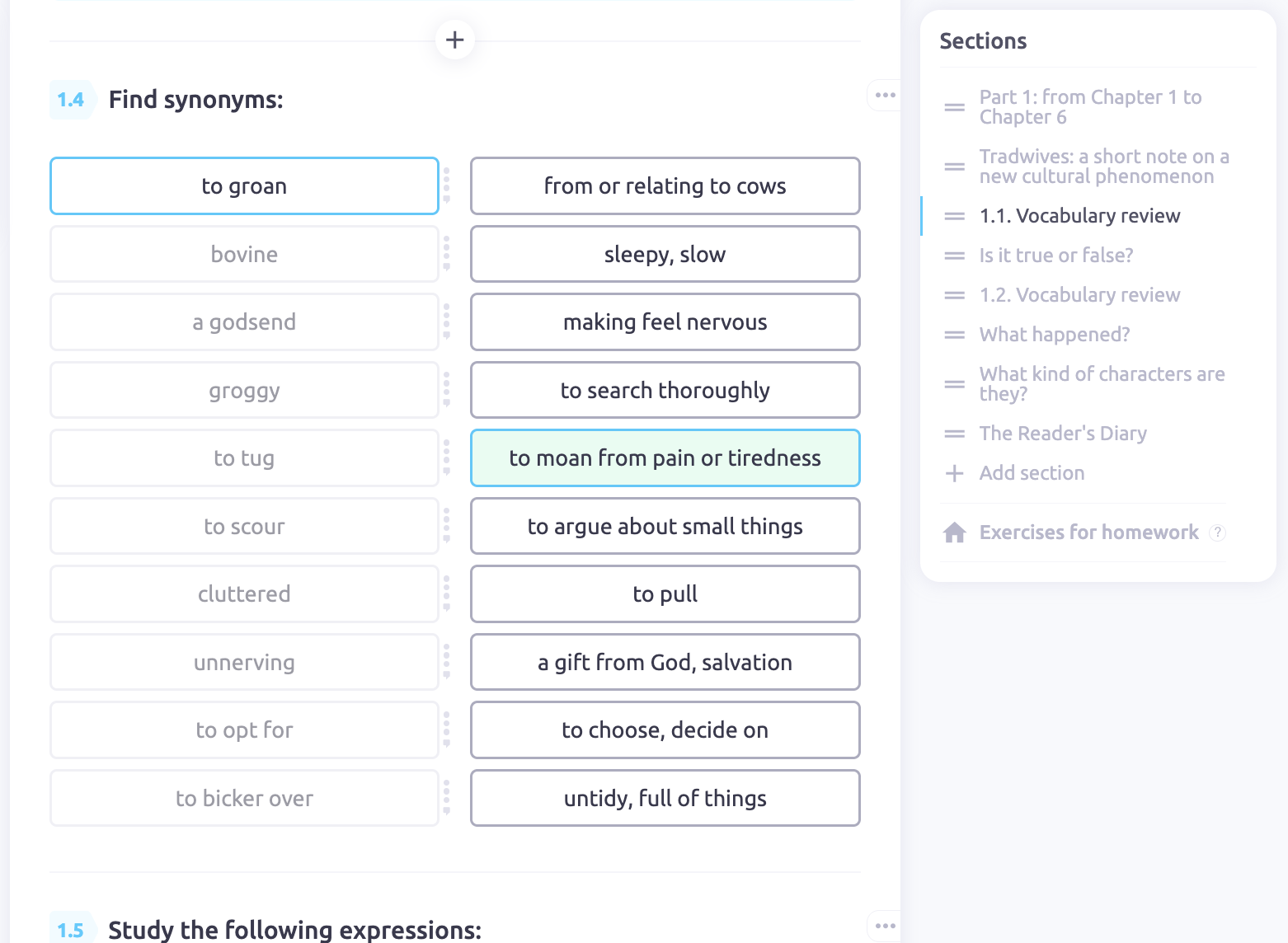Select the definition 'to moan from pain or tiredness'

665,458
